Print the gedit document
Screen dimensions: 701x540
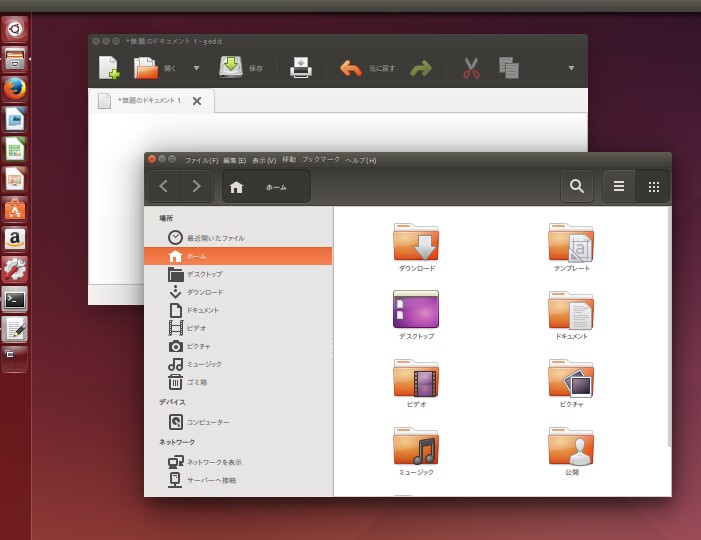[x=300, y=68]
